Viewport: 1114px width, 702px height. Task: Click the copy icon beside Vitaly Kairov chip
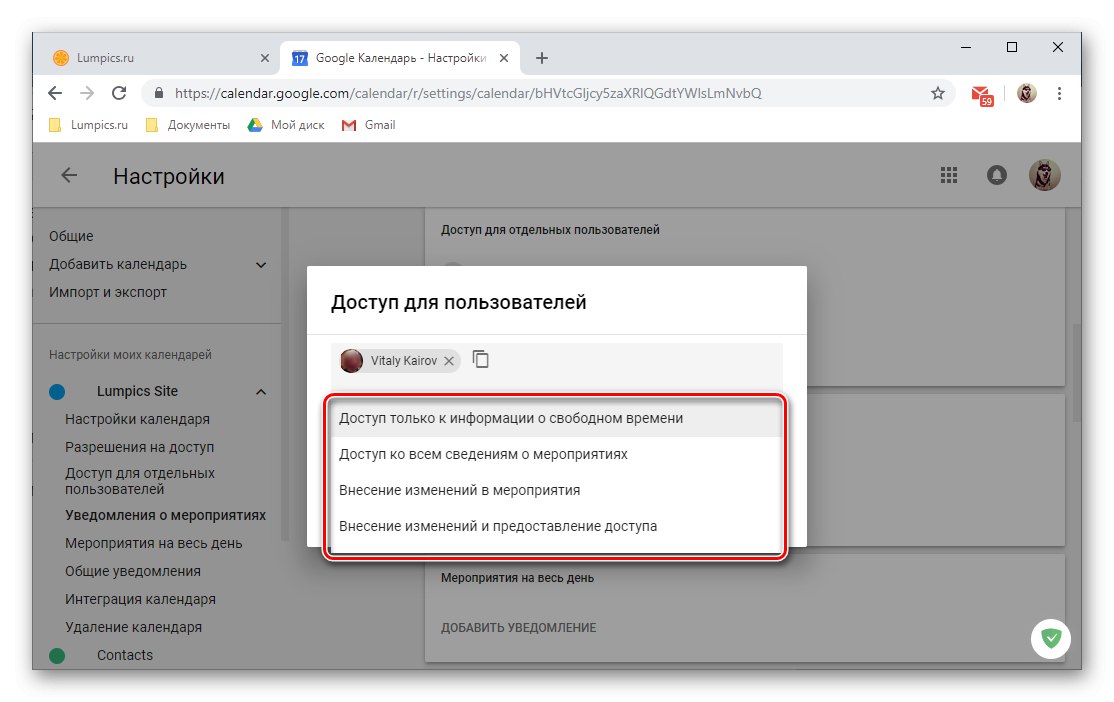point(481,360)
